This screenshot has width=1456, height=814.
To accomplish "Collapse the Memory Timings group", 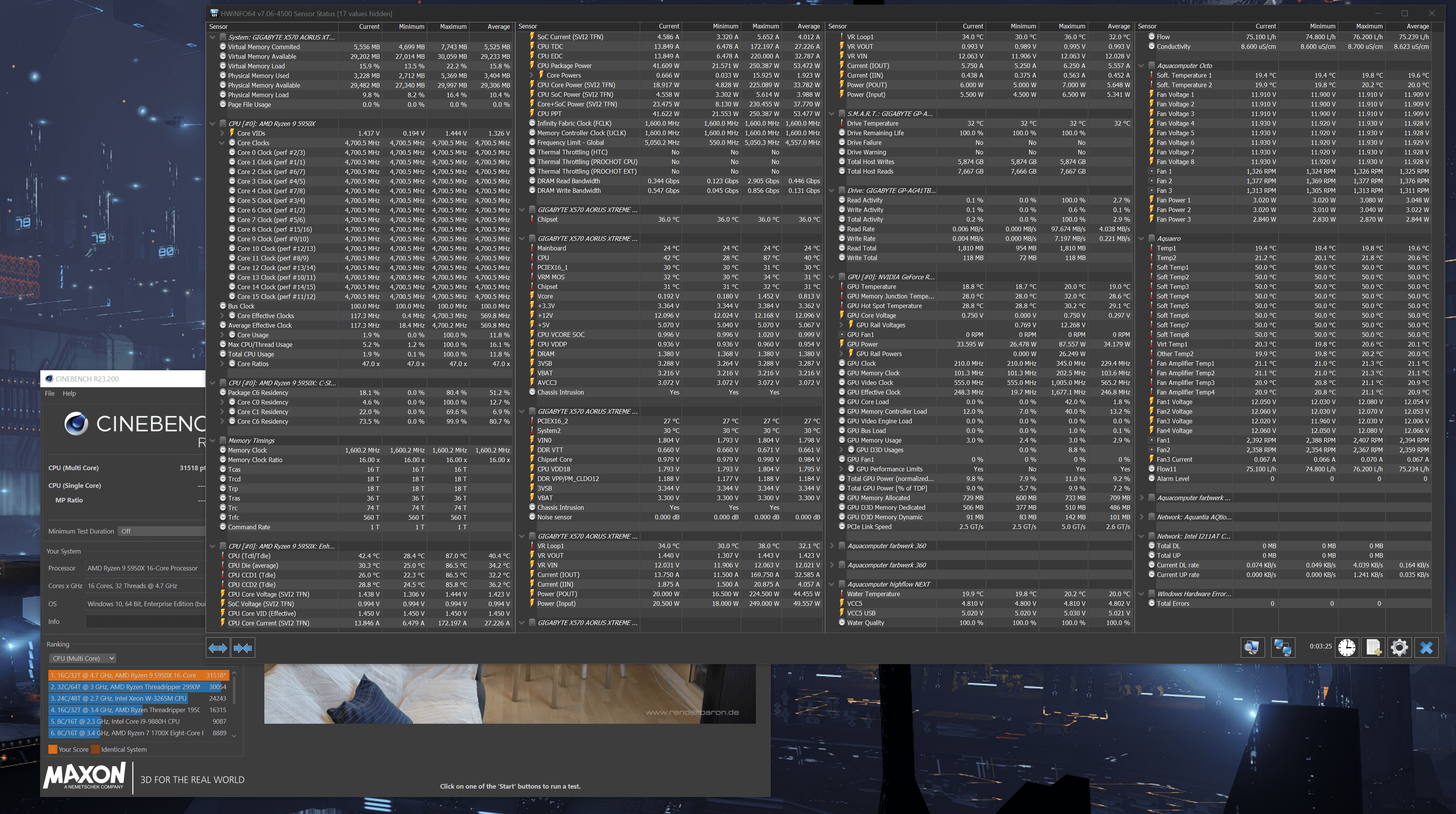I will [213, 441].
